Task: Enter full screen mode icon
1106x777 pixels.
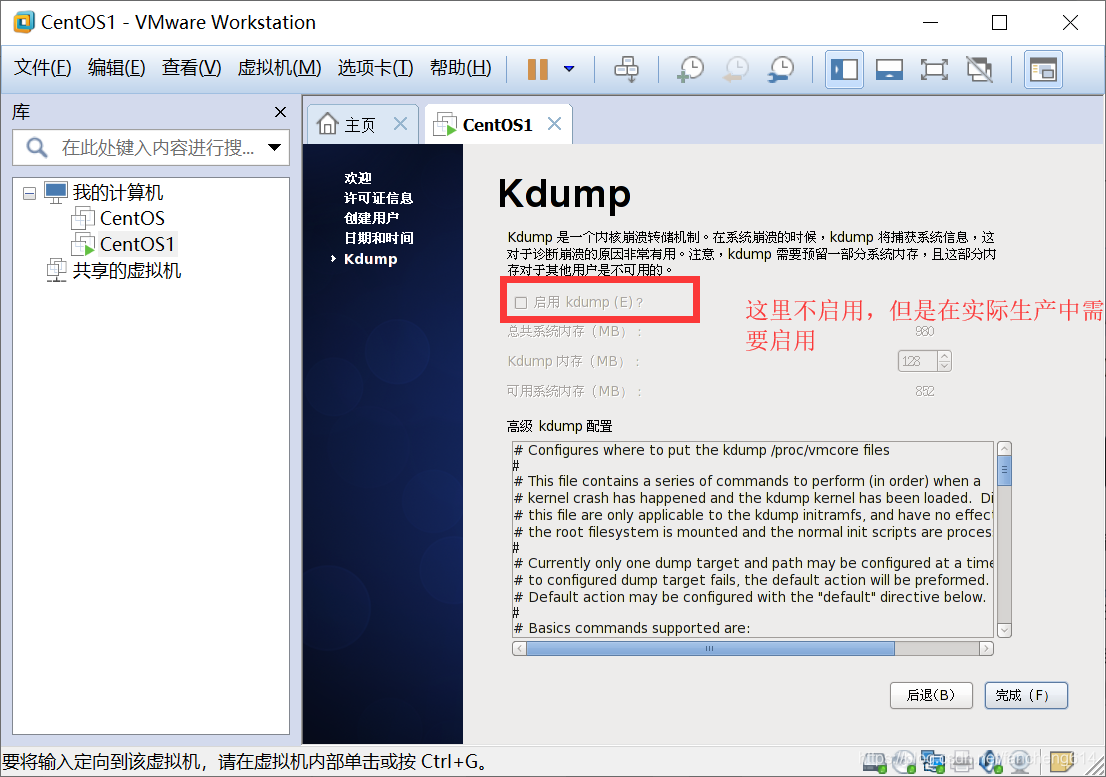Action: 934,69
